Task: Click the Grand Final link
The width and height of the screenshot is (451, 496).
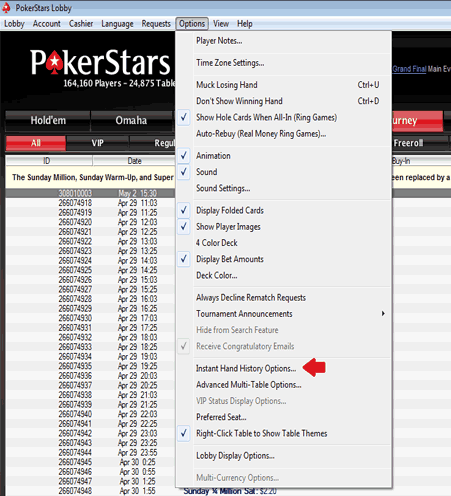Action: pyautogui.click(x=409, y=69)
